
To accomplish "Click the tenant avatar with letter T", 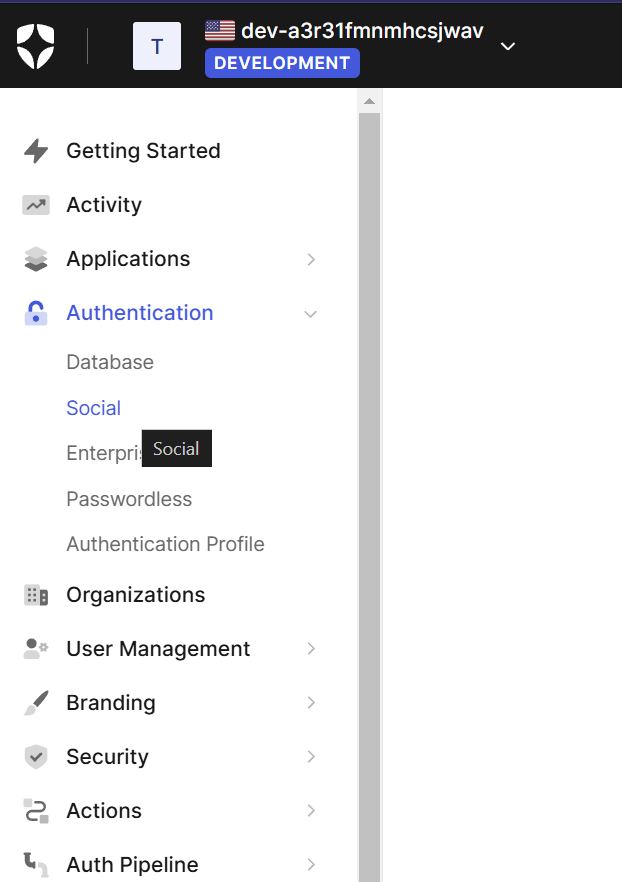I will point(157,46).
